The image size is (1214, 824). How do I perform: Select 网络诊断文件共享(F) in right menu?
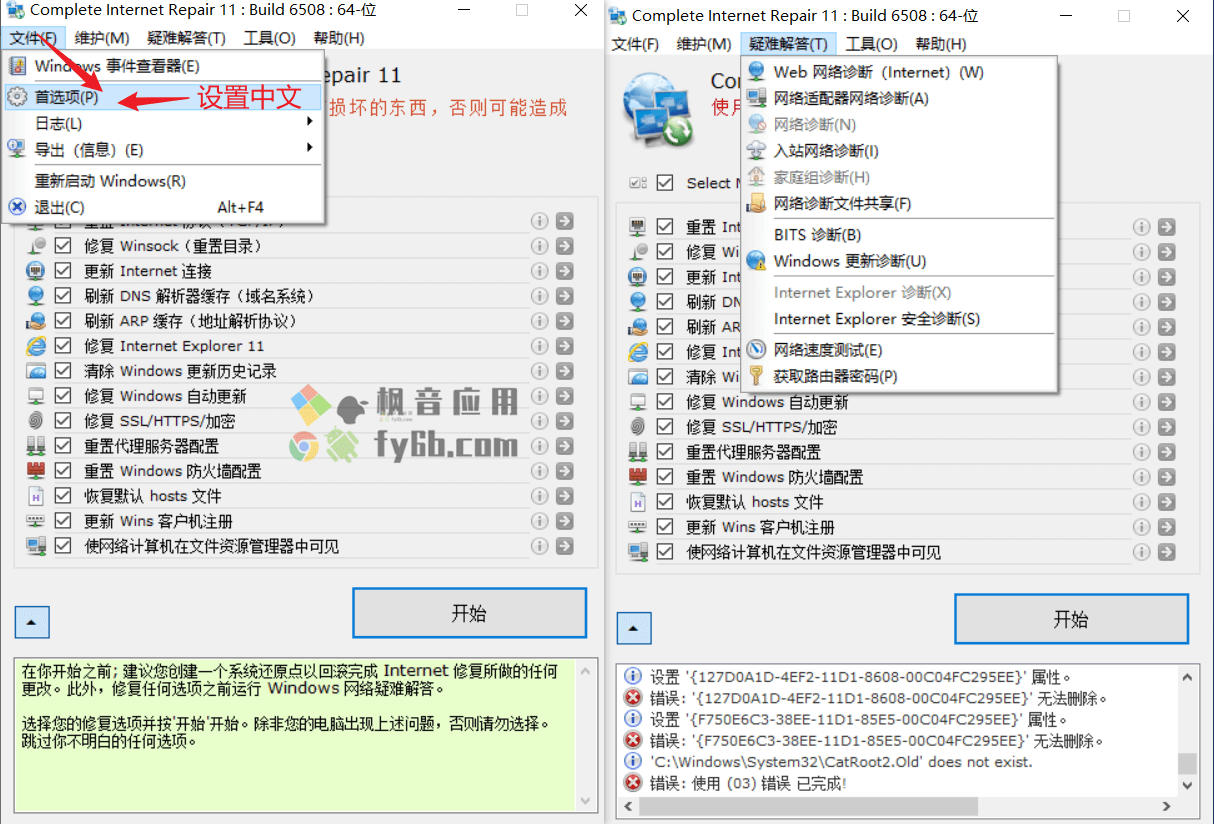pyautogui.click(x=899, y=203)
